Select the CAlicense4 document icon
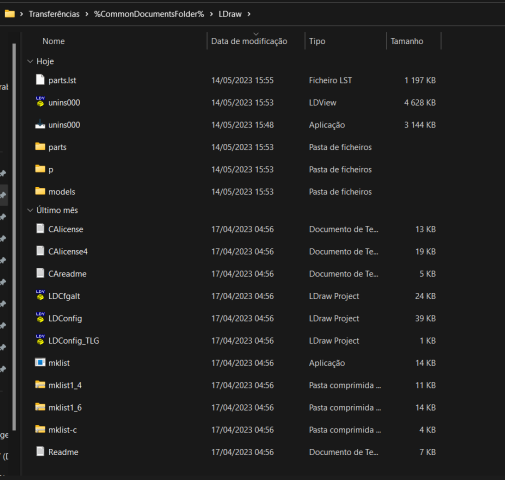 pyautogui.click(x=40, y=251)
